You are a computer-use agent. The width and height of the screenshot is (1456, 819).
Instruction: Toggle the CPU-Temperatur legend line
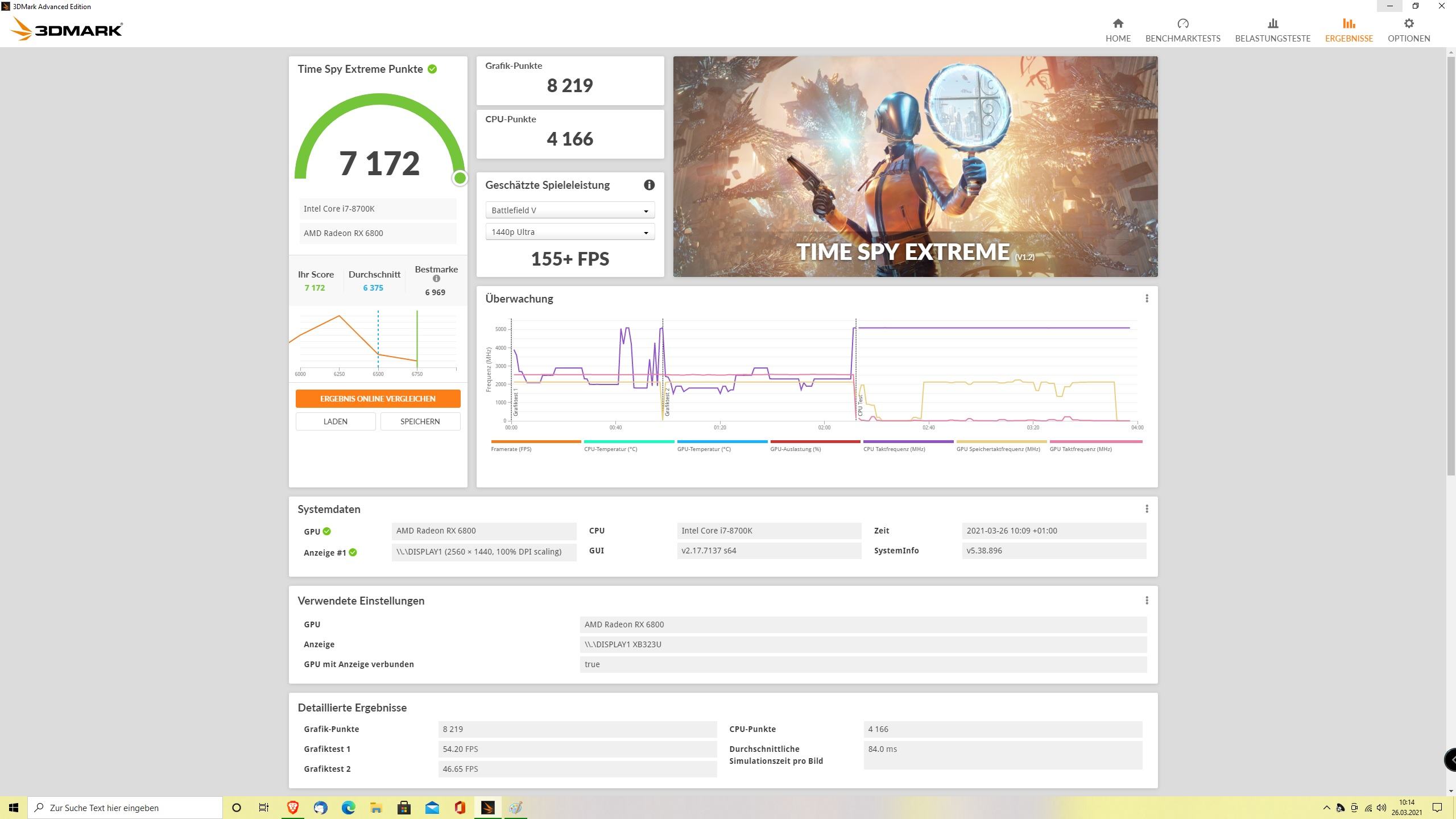[x=628, y=446]
